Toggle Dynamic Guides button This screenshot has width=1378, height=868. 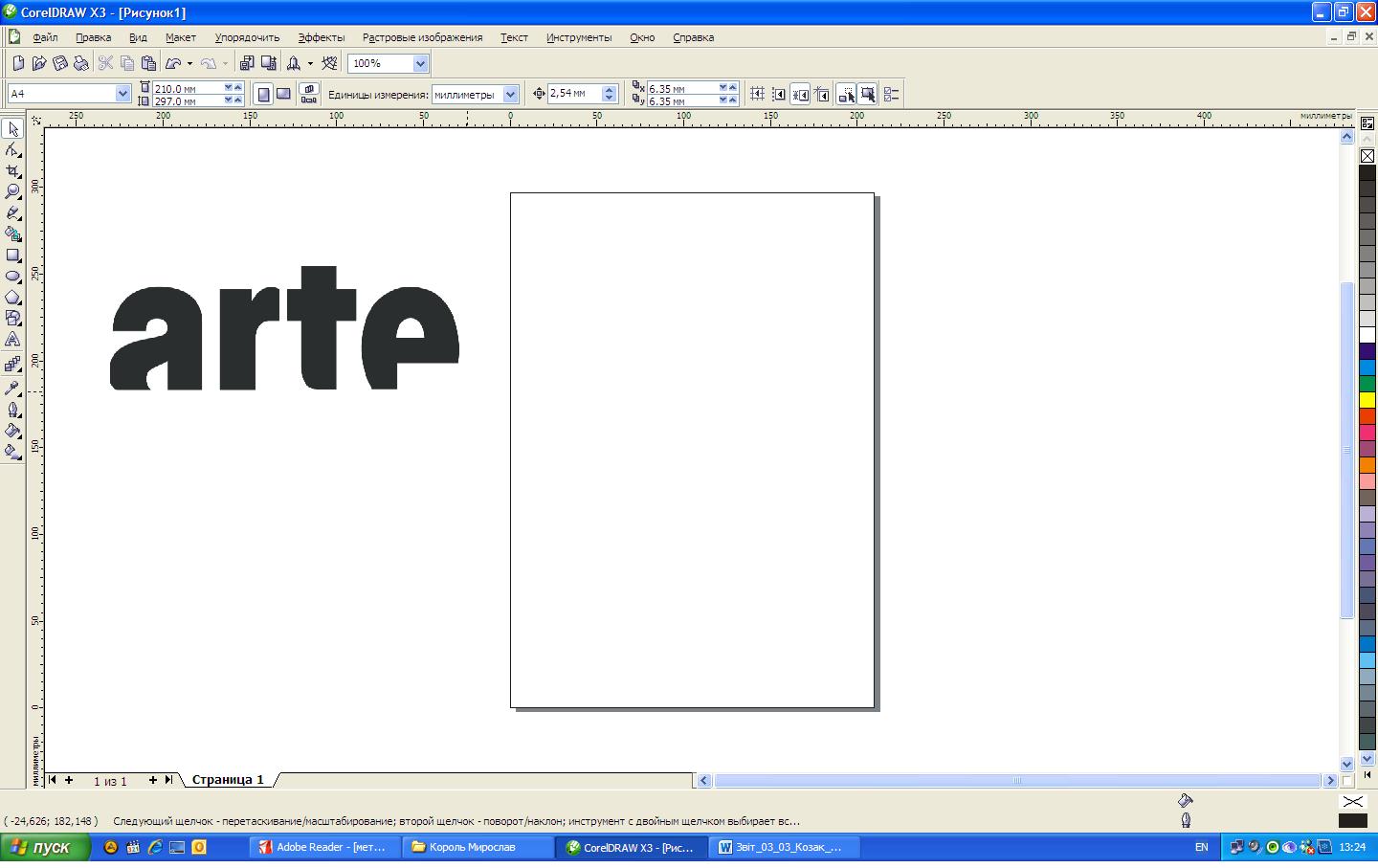[x=822, y=94]
